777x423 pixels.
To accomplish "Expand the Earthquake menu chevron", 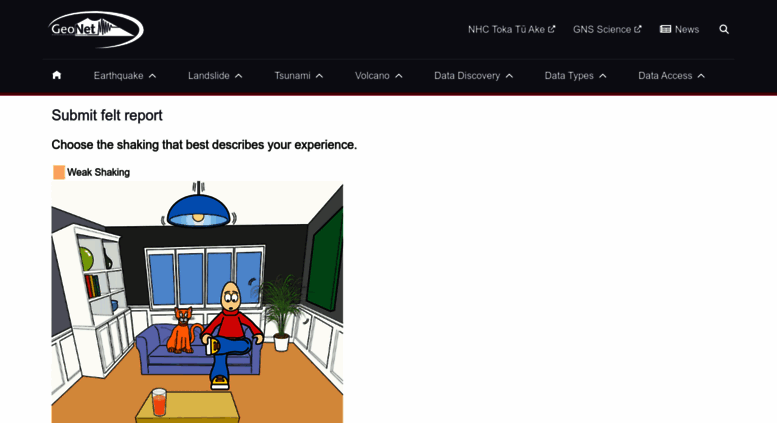I will tap(153, 76).
